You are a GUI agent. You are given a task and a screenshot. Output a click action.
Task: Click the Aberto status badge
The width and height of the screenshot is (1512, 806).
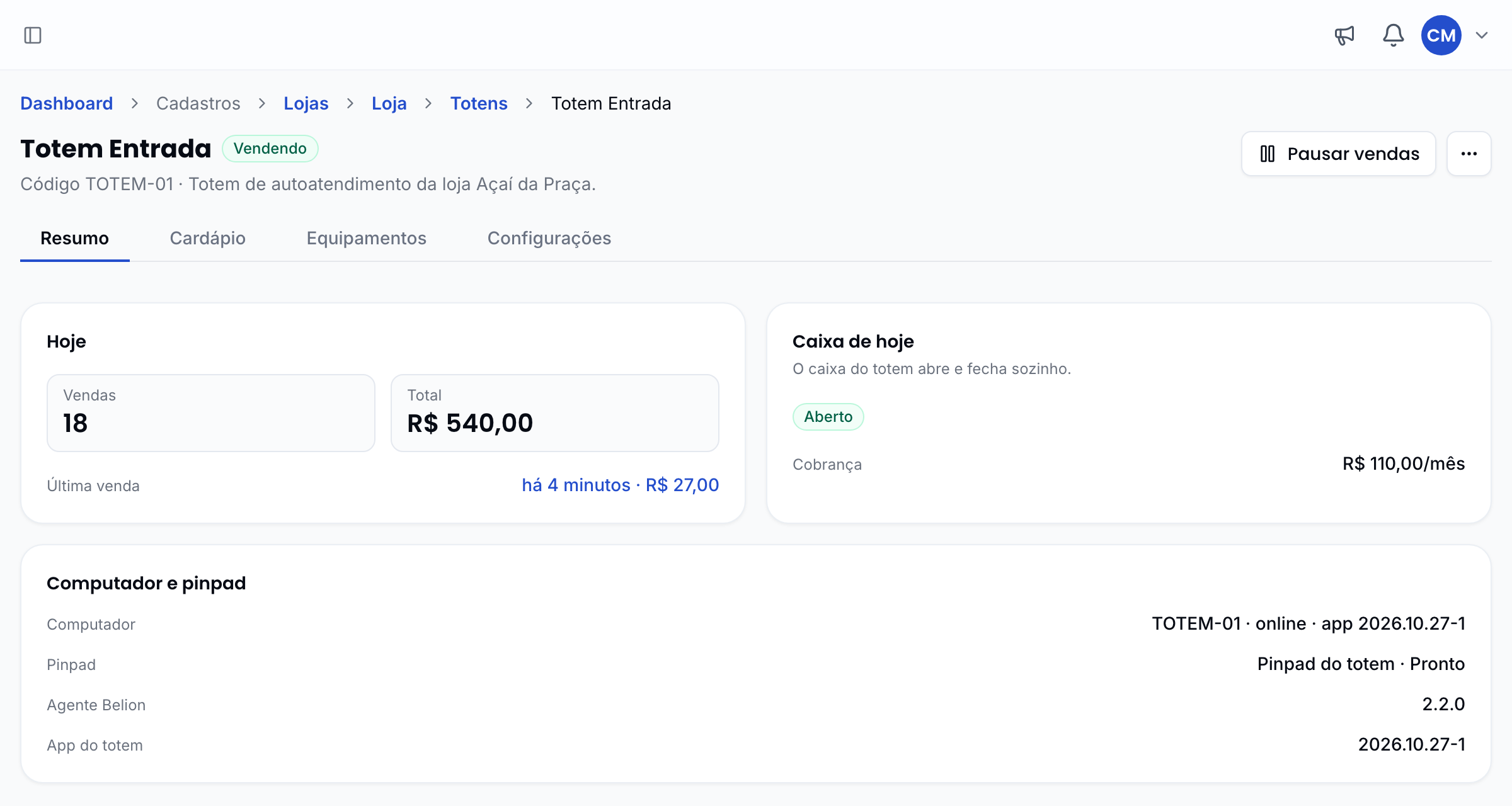(x=828, y=417)
